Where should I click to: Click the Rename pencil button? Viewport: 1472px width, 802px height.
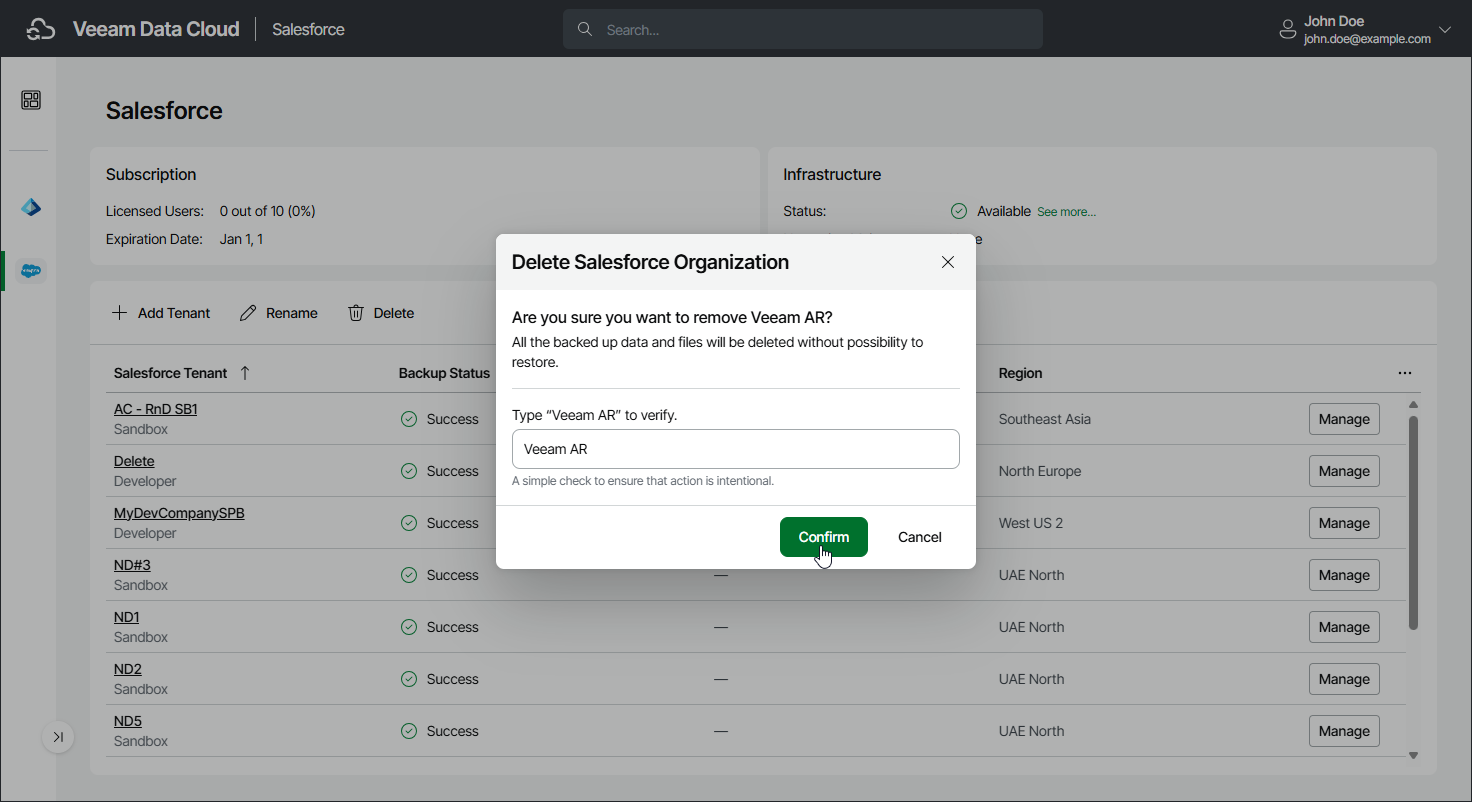coord(279,313)
